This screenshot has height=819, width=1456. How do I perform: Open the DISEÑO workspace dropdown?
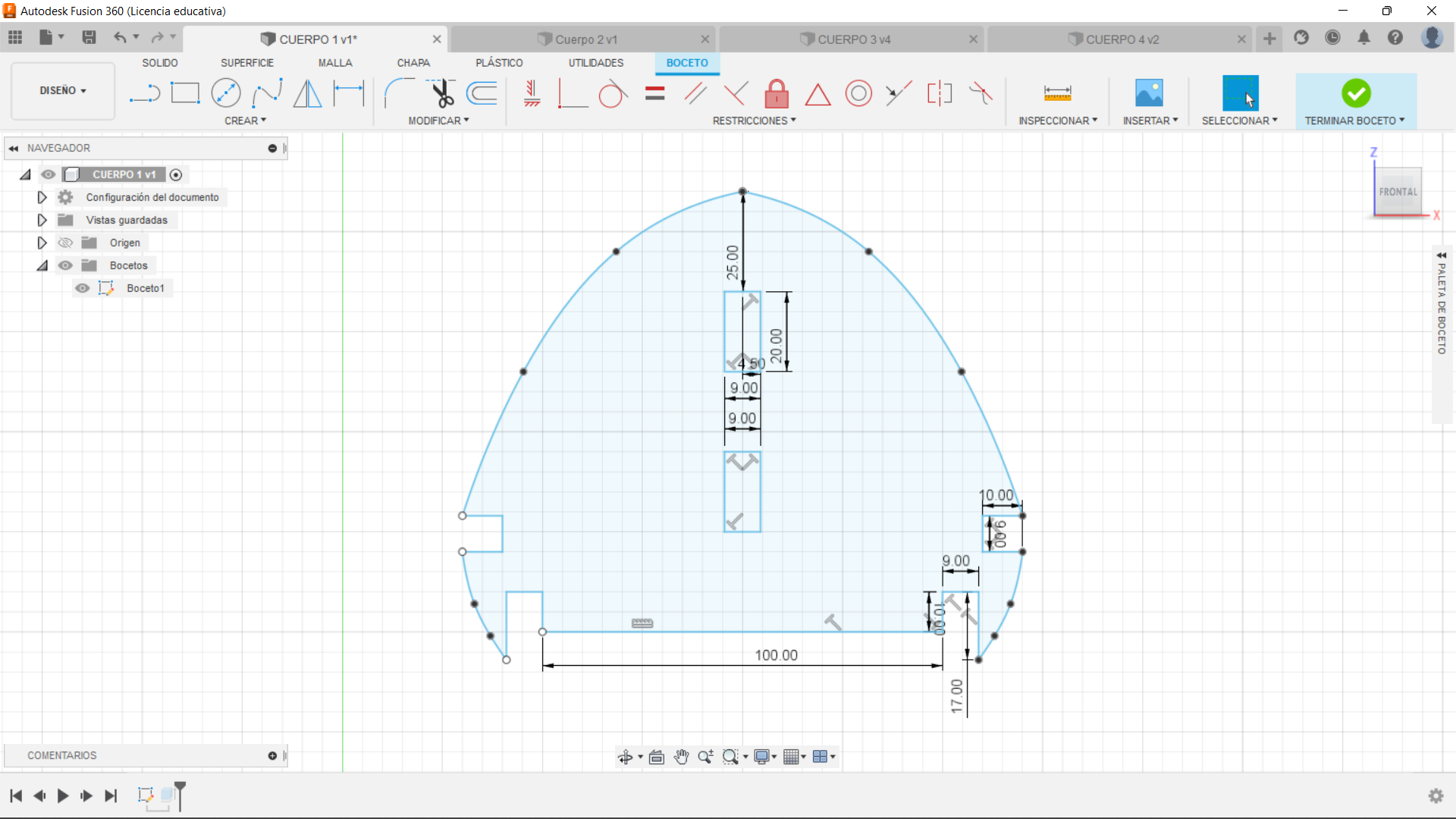(x=63, y=90)
